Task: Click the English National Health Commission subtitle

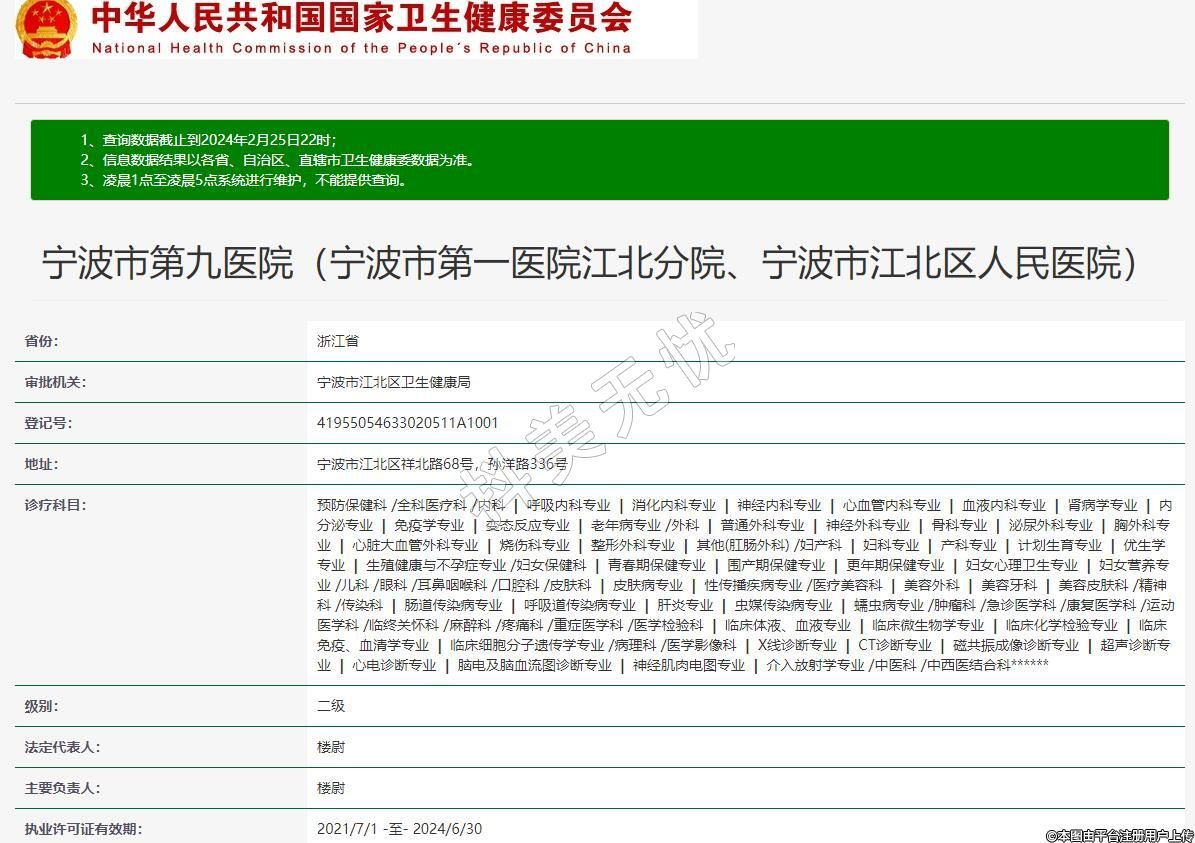Action: point(361,47)
